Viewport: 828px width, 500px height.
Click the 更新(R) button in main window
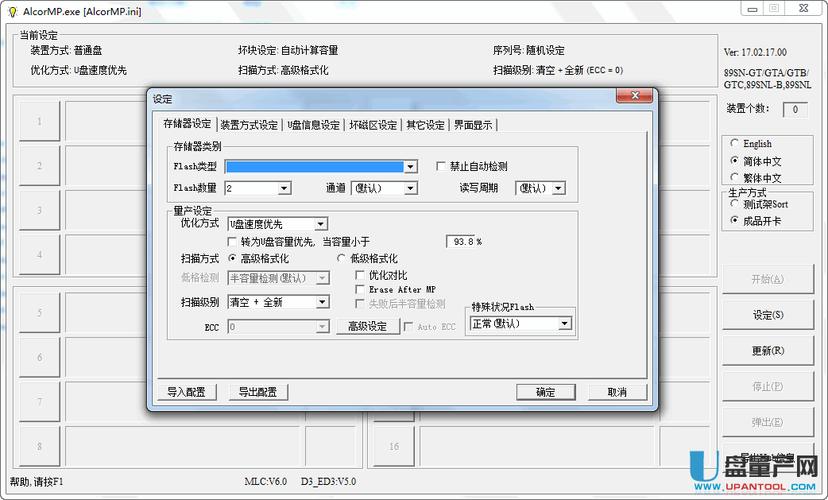767,351
